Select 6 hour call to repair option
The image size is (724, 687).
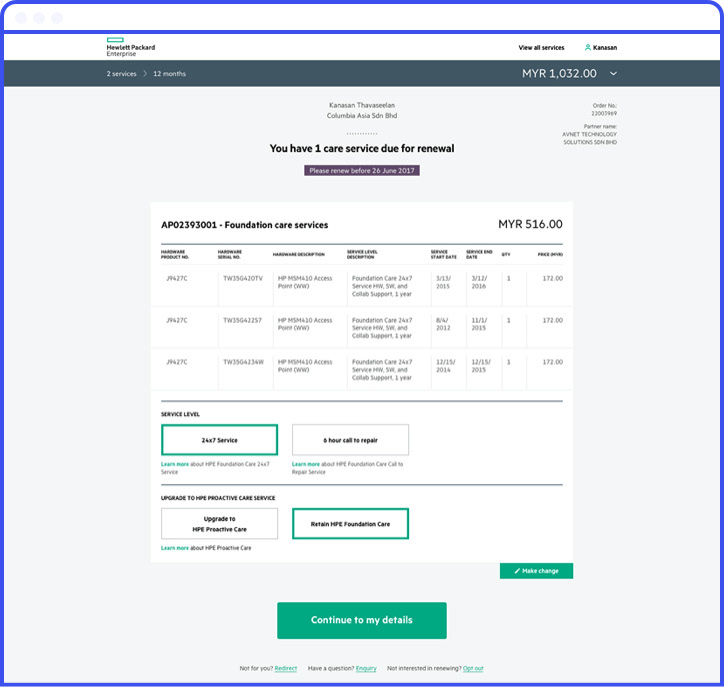click(x=350, y=440)
